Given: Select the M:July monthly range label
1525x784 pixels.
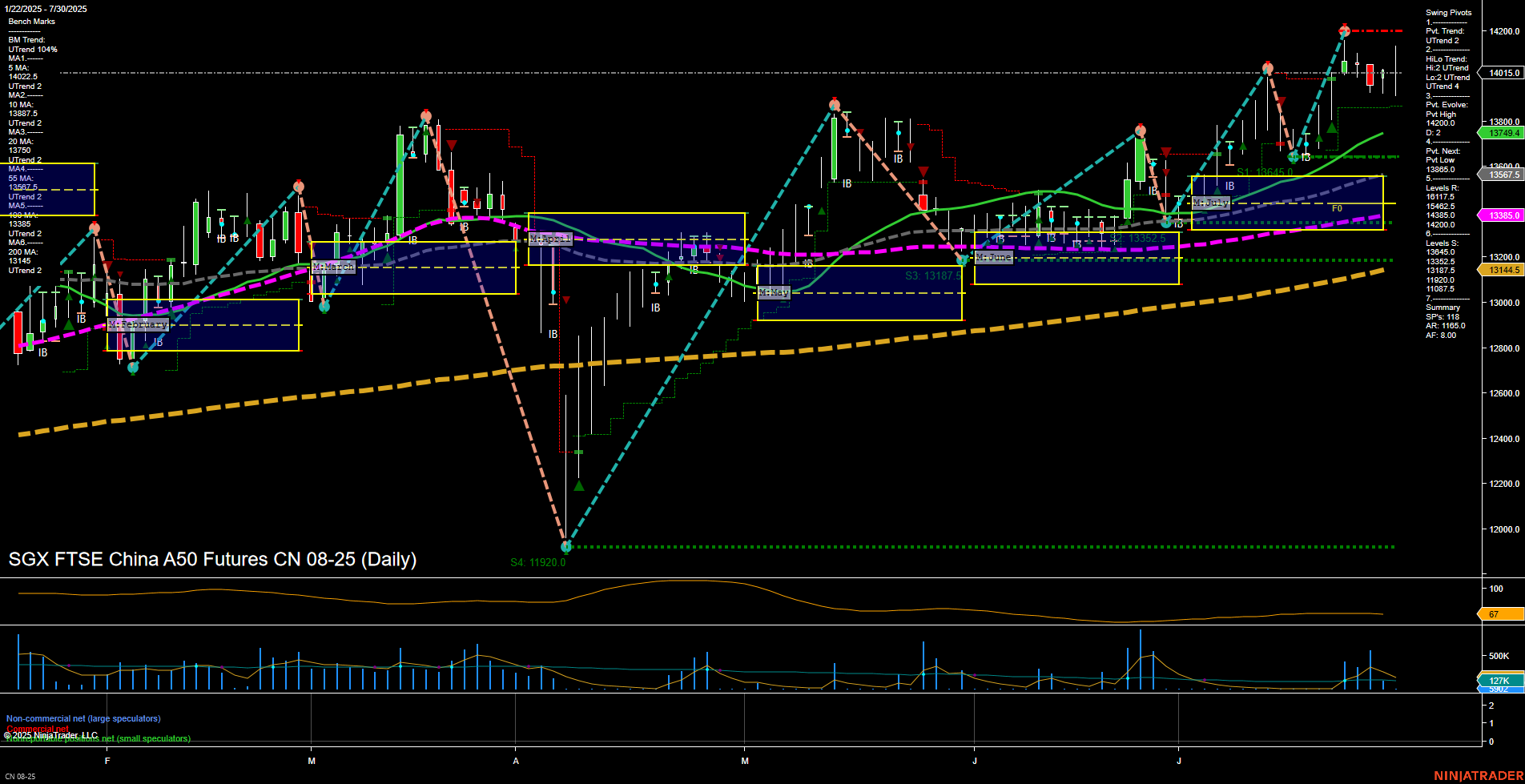Looking at the screenshot, I should tap(1210, 203).
